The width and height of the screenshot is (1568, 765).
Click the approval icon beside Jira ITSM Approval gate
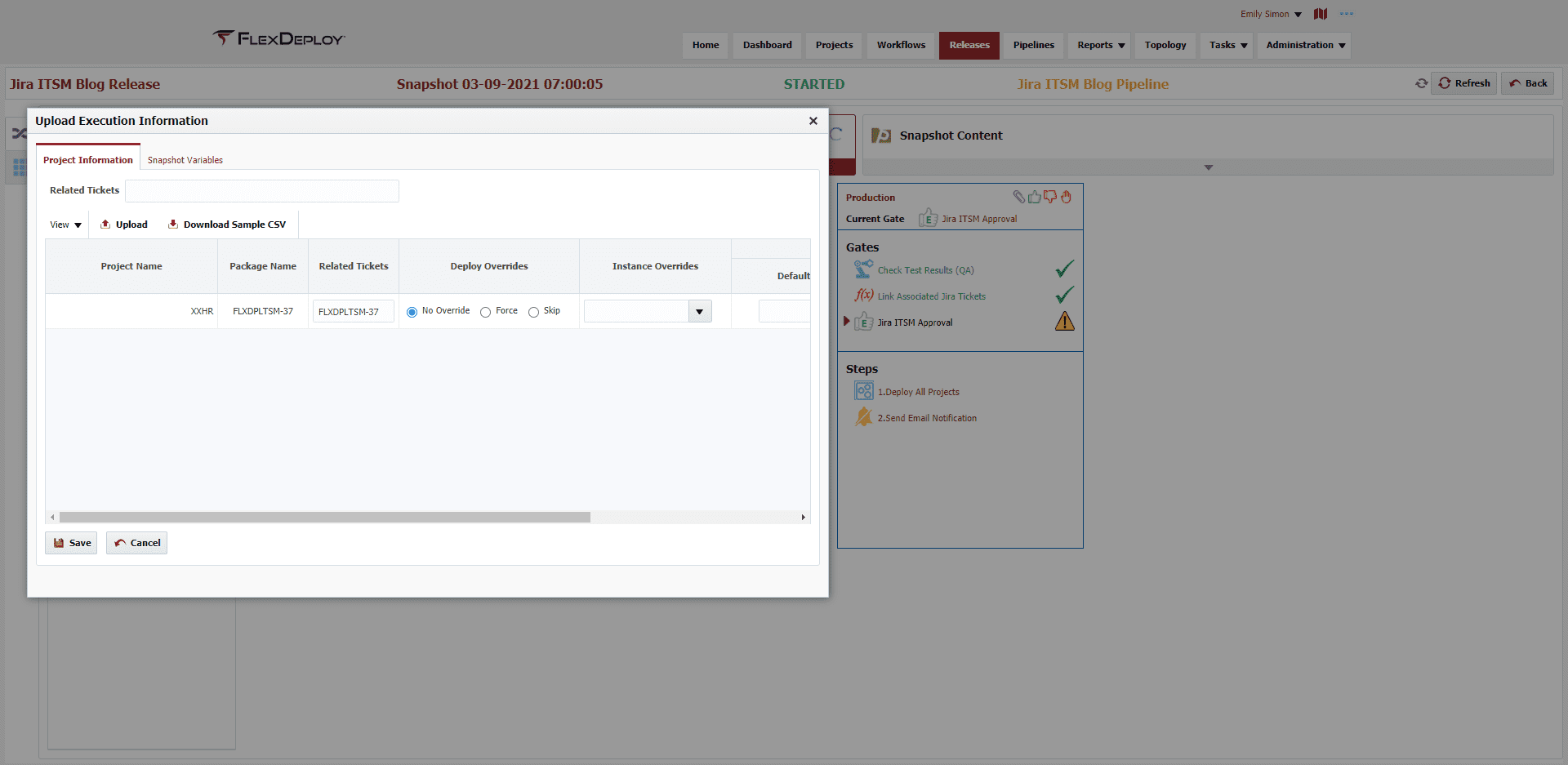click(x=863, y=322)
